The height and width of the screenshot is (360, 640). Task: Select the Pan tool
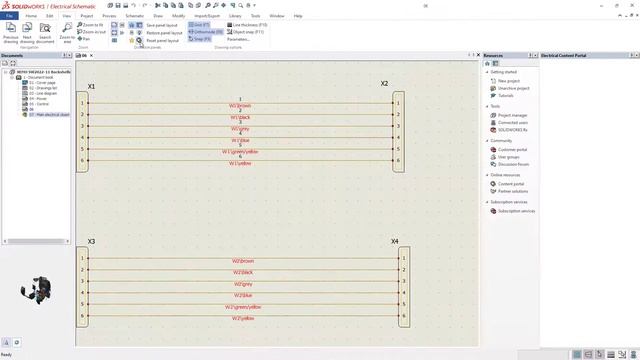(x=84, y=39)
